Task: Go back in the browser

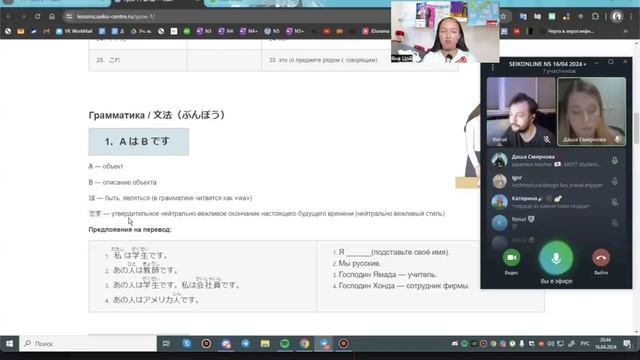Action: (9, 16)
